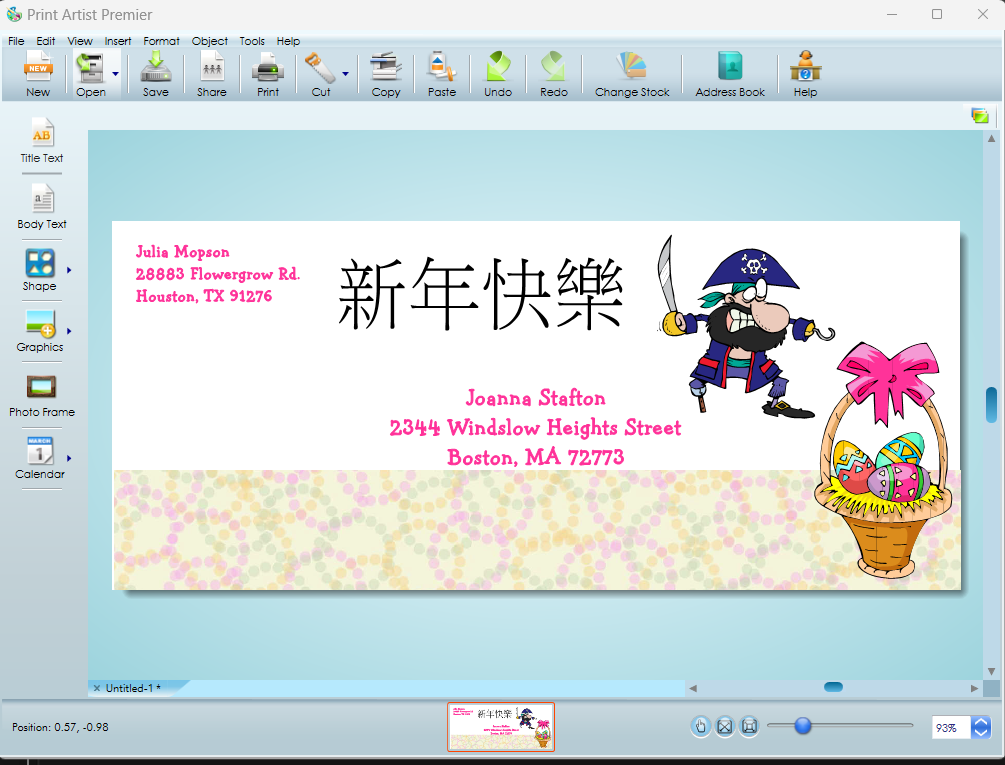1005x765 pixels.
Task: Redo the last action
Action: [x=553, y=72]
